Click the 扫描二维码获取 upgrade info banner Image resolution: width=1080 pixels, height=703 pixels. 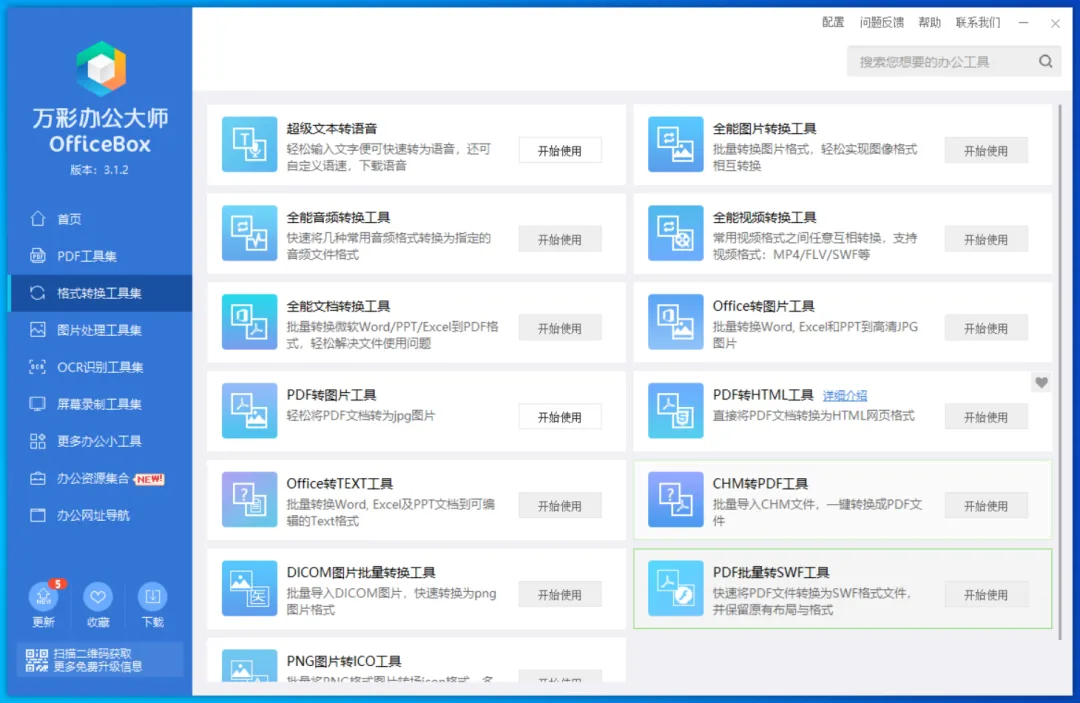tap(100, 660)
